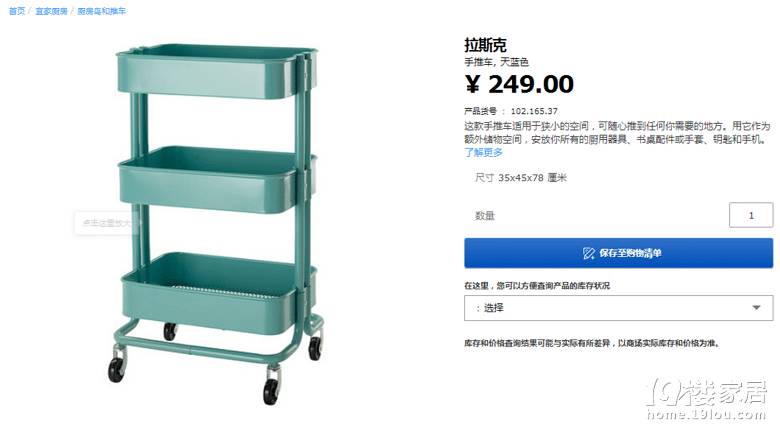Open the 选择 store selection dropdown

[x=618, y=308]
